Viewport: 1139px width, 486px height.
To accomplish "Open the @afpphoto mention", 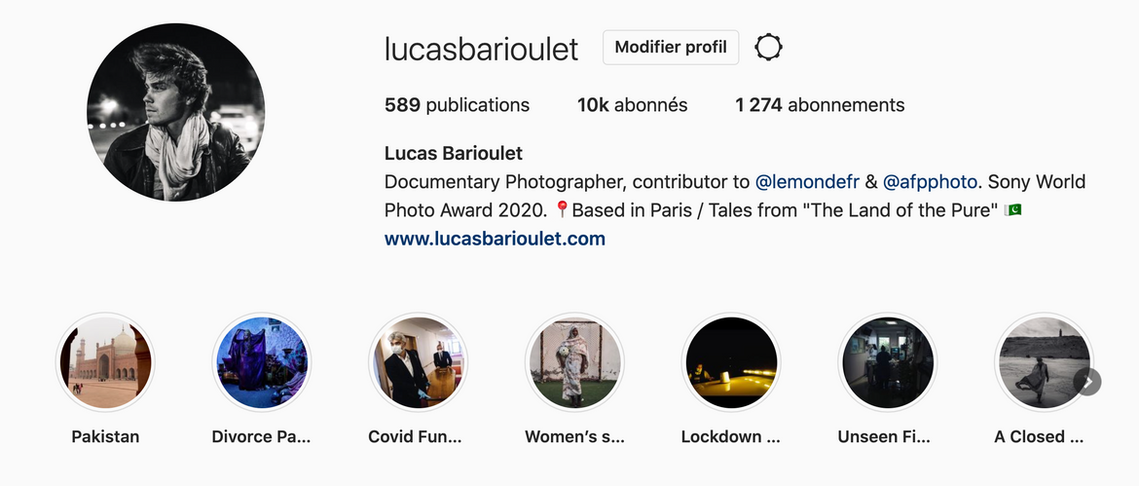I will pos(931,181).
